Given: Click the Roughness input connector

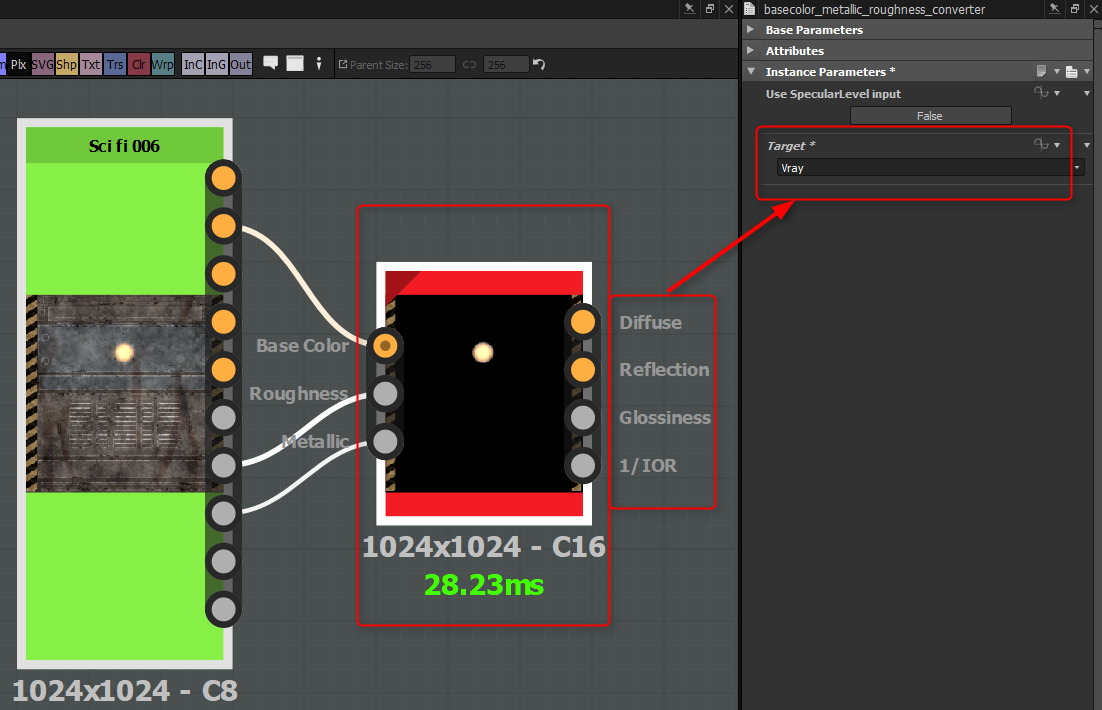Looking at the screenshot, I should point(385,393).
